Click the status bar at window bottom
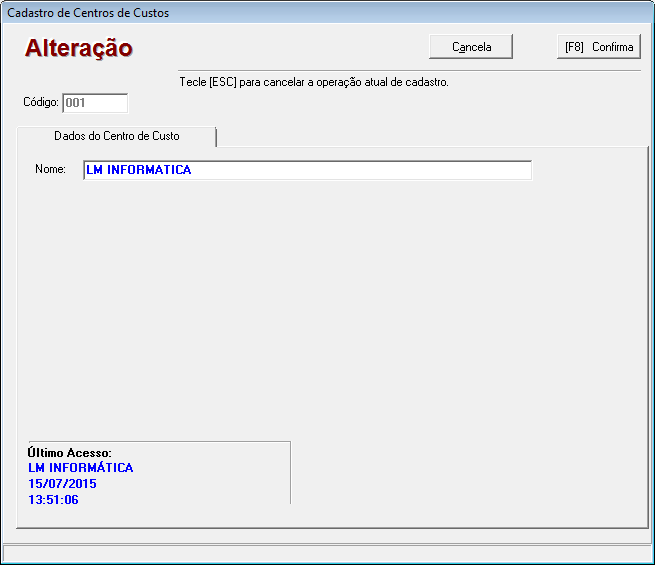The width and height of the screenshot is (655, 565). click(x=327, y=553)
